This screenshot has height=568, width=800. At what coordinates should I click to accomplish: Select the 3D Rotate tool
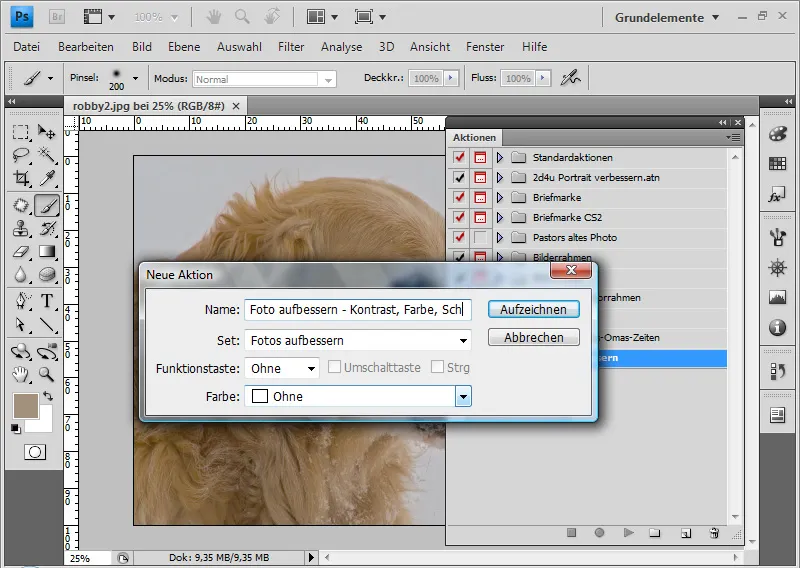(x=20, y=351)
